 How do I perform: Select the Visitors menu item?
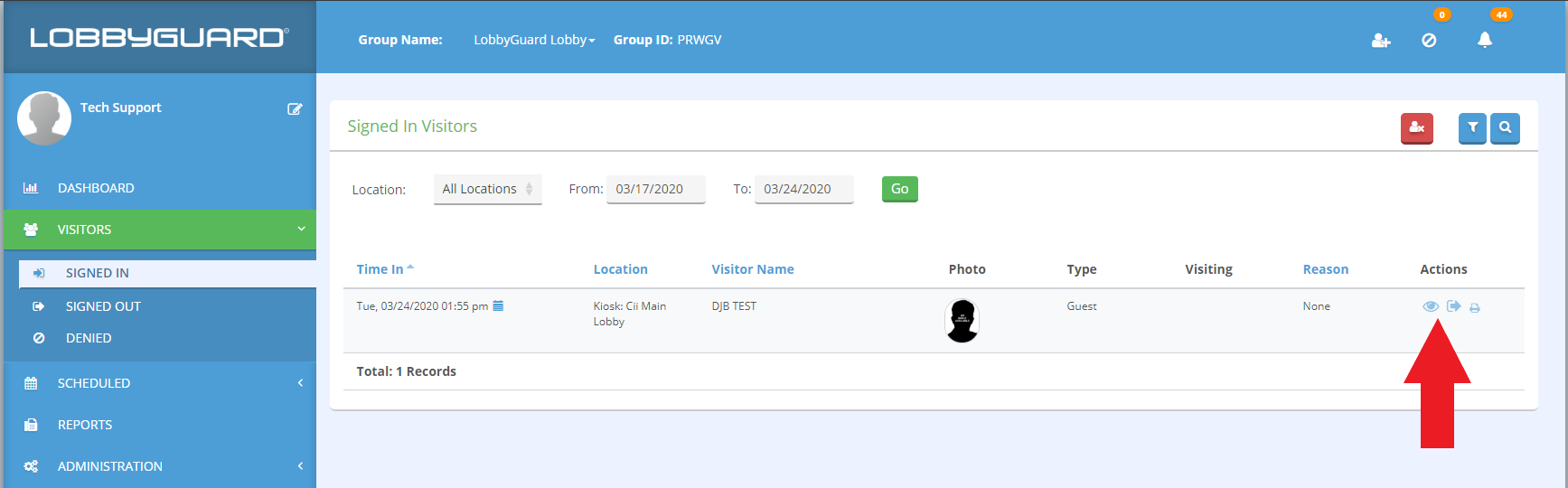[160, 230]
